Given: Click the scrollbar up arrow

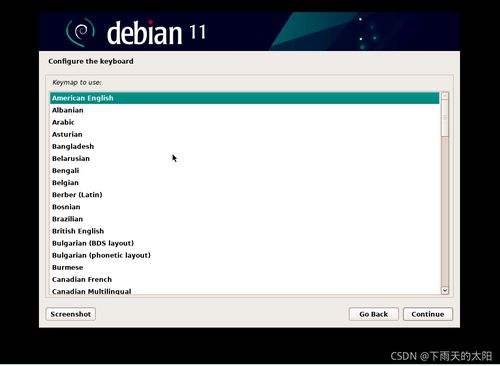Looking at the screenshot, I should click(445, 96).
